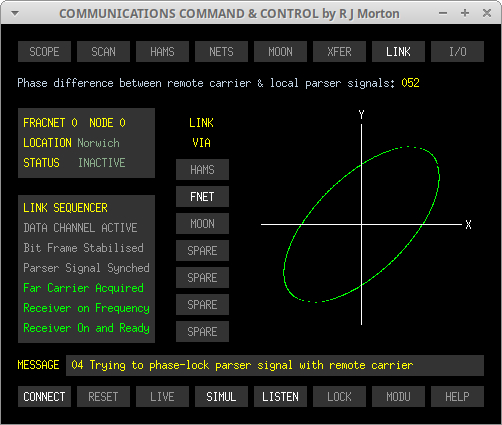Minimize the window
The image size is (502, 425).
pyautogui.click(x=443, y=13)
